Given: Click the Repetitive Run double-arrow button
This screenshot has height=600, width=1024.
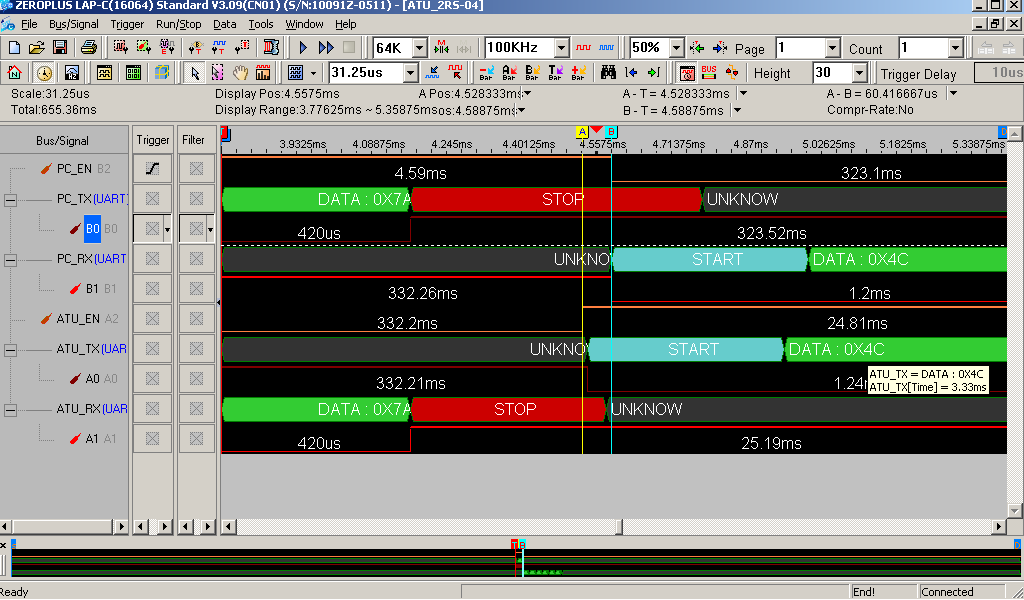Looking at the screenshot, I should pos(326,48).
